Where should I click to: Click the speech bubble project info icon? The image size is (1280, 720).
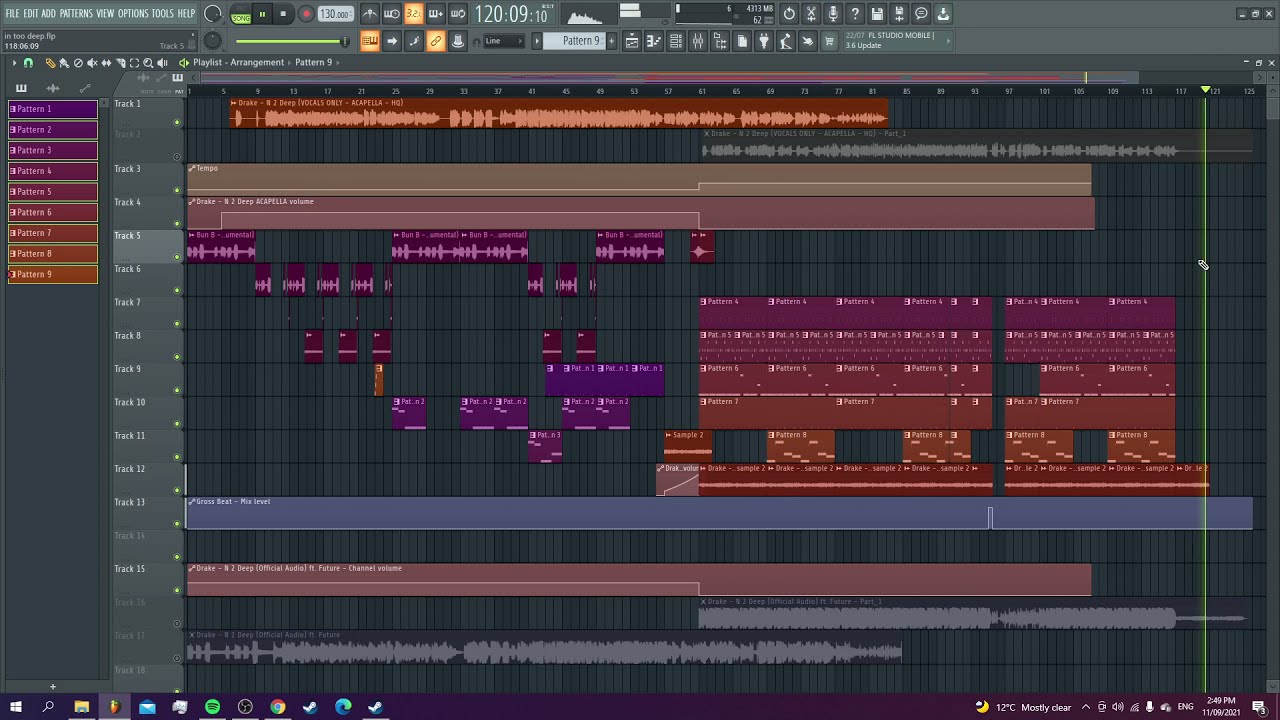[921, 14]
